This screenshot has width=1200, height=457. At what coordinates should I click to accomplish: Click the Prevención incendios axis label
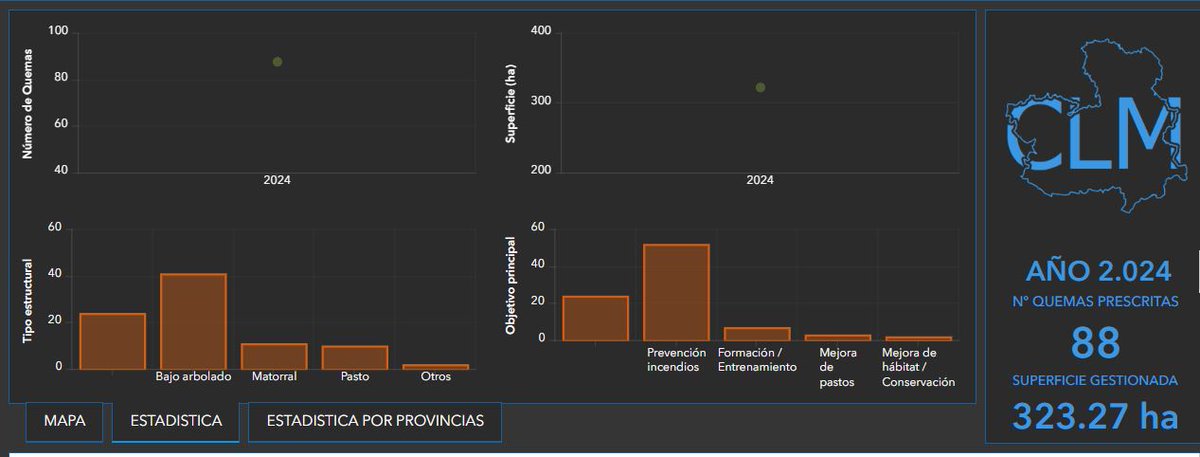click(676, 360)
